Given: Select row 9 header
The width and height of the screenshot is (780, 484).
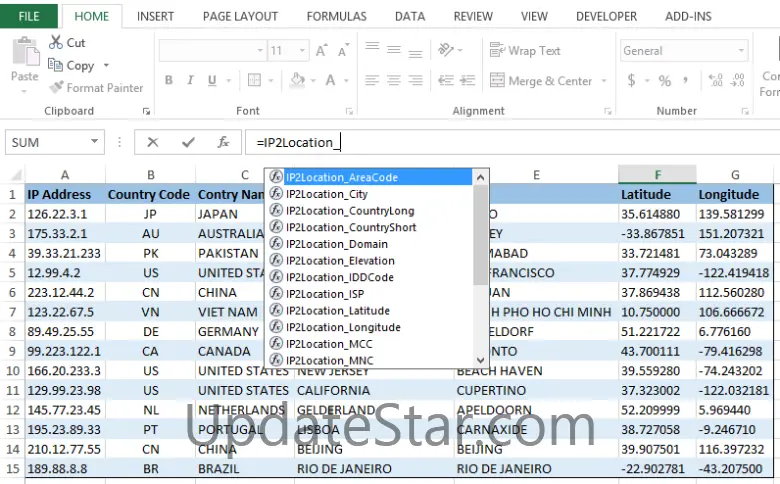Looking at the screenshot, I should 12,351.
